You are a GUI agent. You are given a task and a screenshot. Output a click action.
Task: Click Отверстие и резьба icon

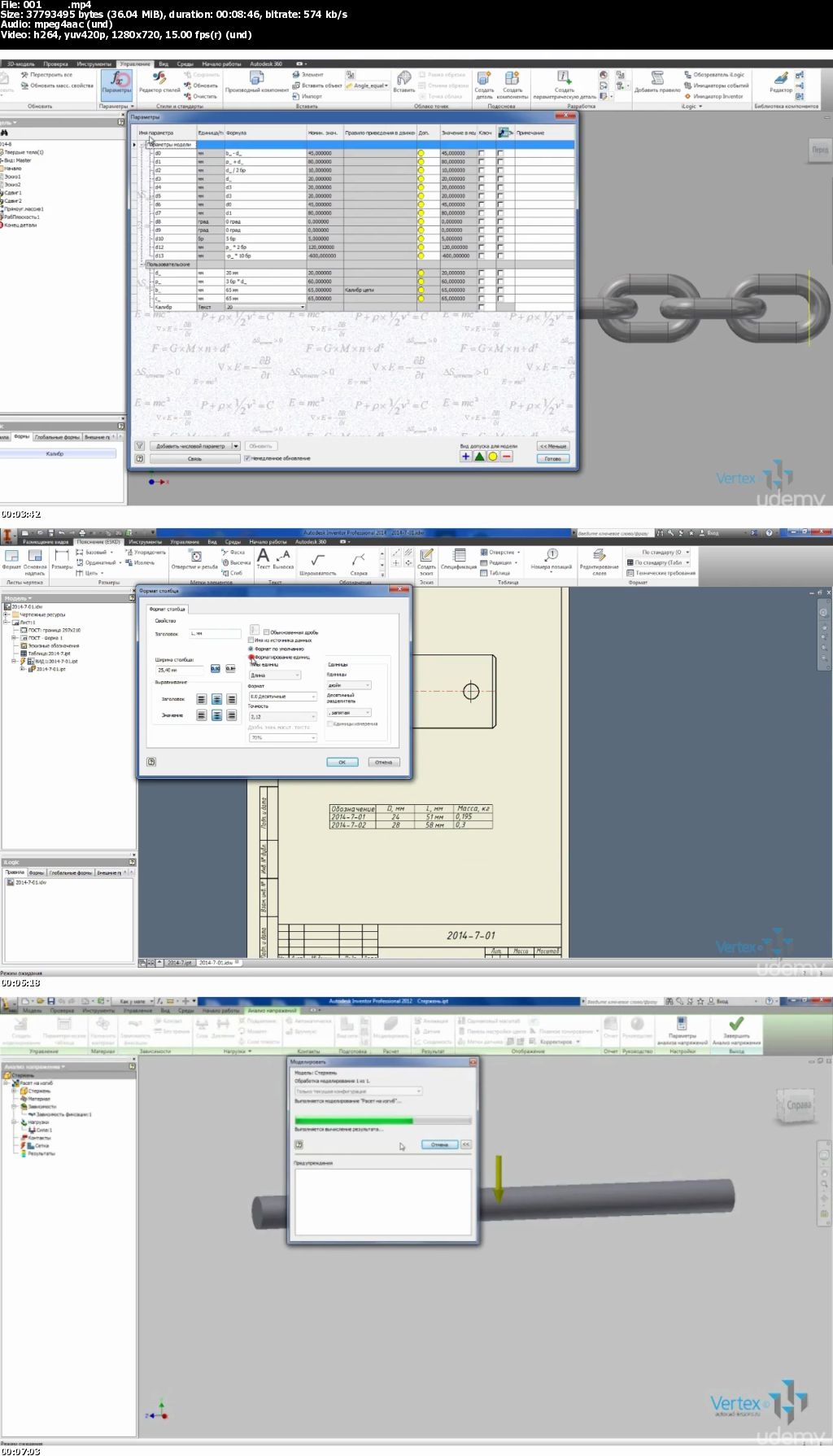click(195, 560)
